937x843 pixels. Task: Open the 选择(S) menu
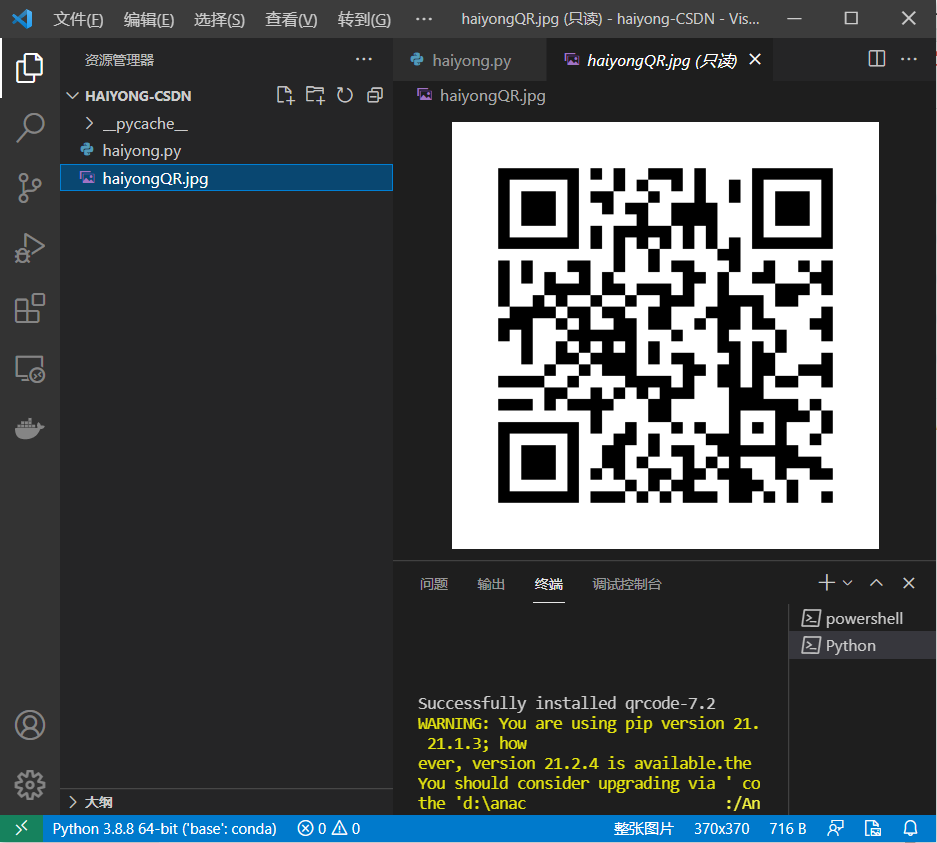(219, 19)
